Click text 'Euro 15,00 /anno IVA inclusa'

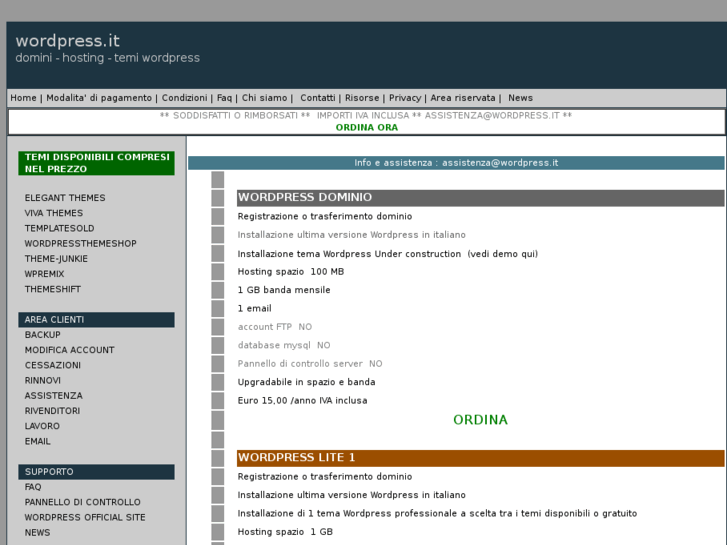(x=302, y=400)
